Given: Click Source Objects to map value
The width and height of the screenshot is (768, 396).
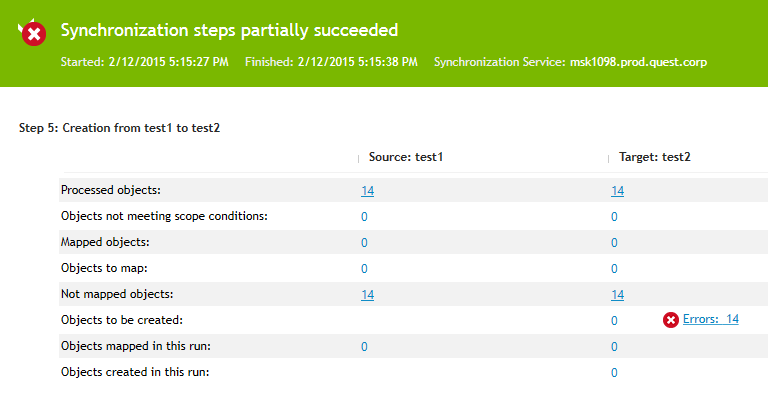Looking at the screenshot, I should (364, 269).
